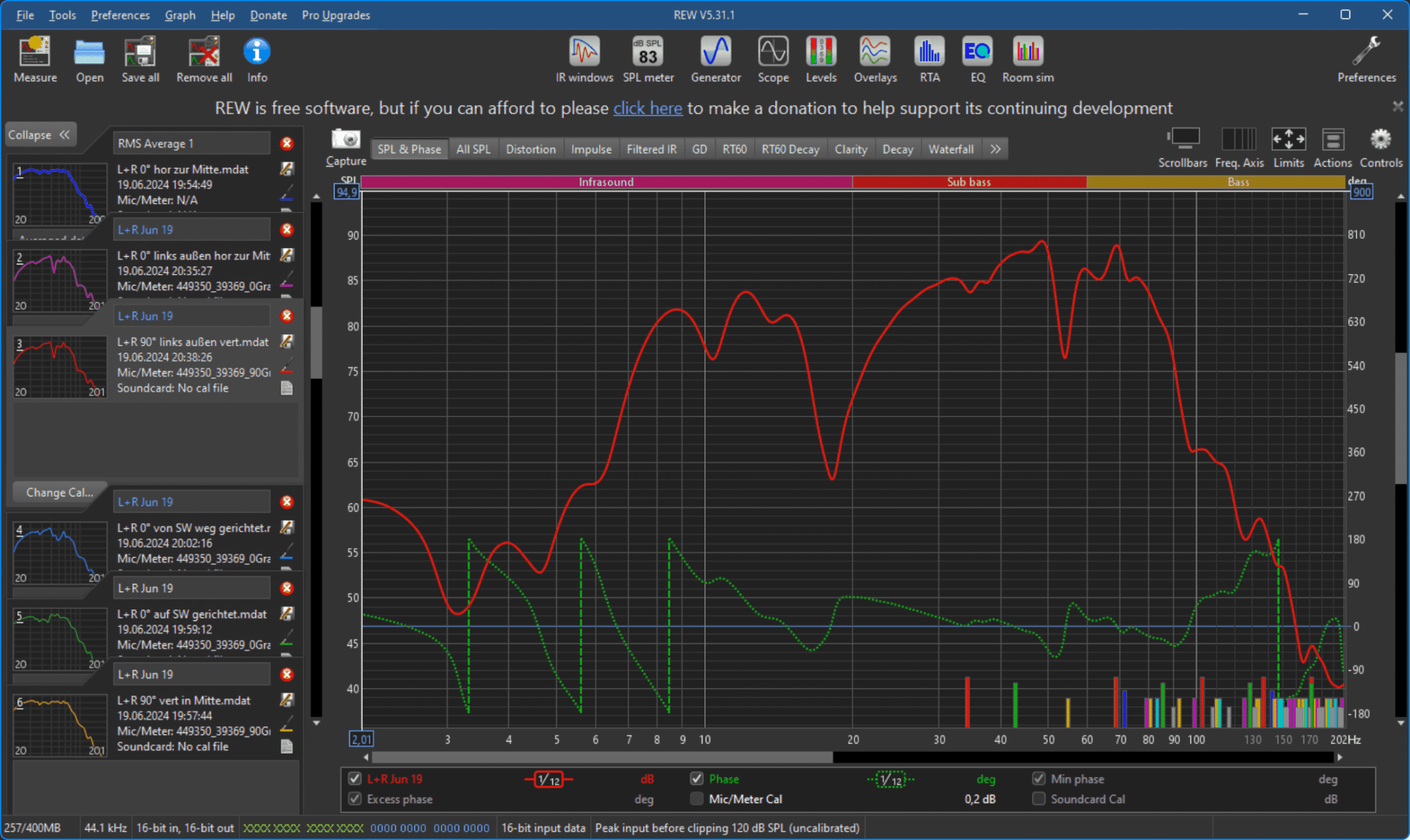
Task: Open the Room sim tool
Action: tap(1028, 59)
